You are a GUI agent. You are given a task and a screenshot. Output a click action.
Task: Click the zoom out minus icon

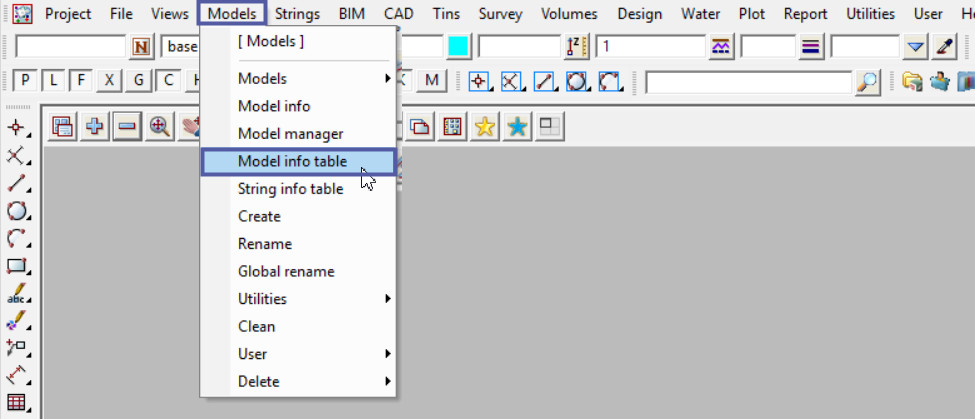coord(127,127)
